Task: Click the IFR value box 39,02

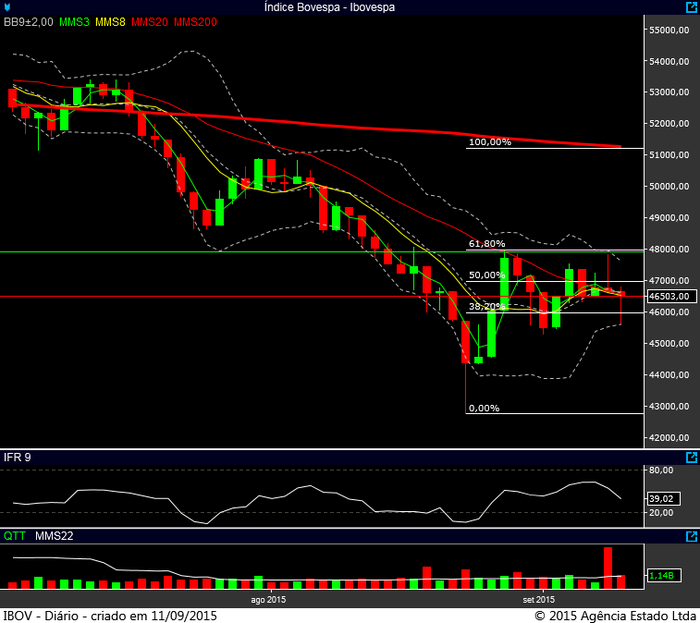Action: pos(663,498)
